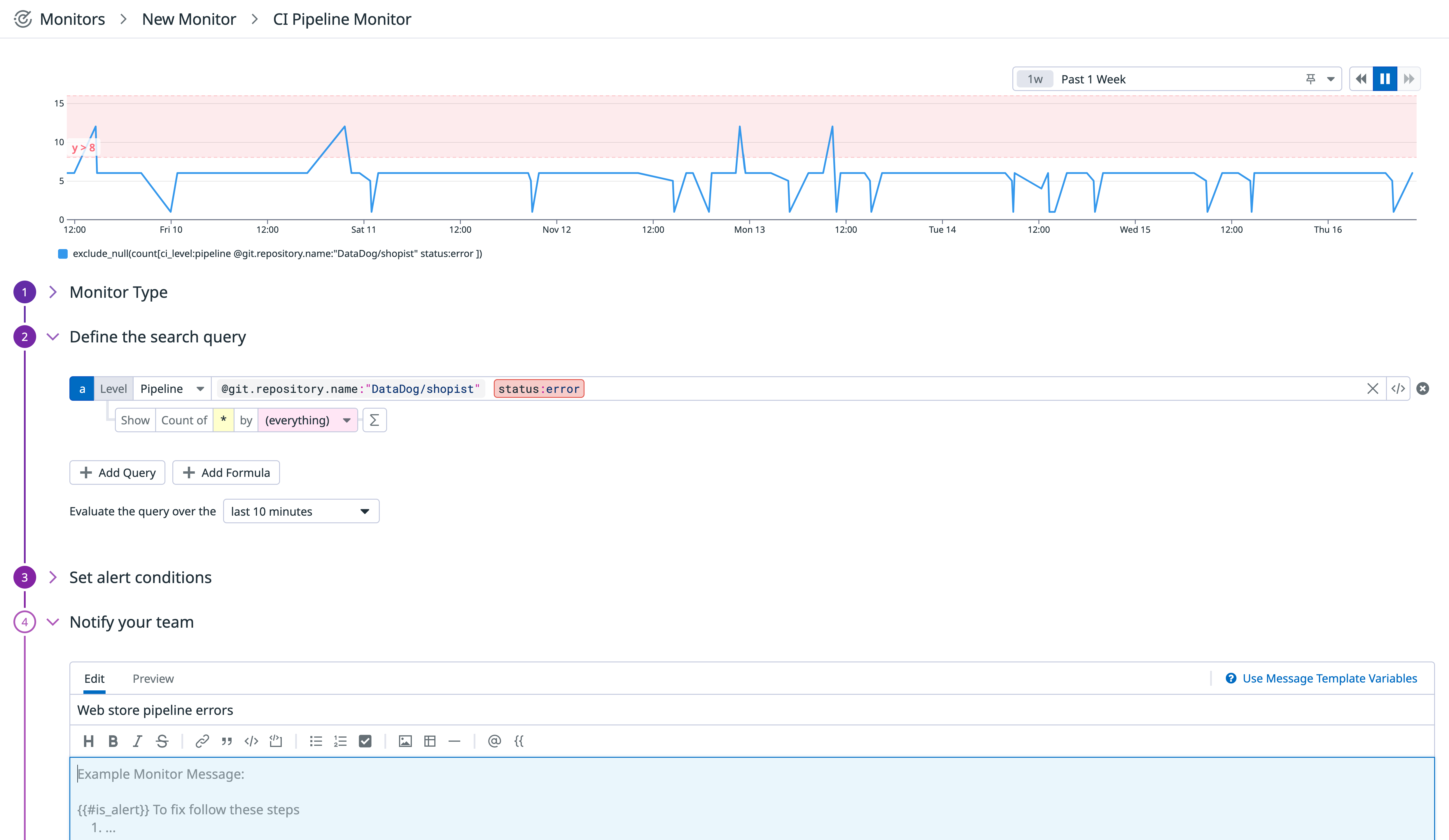The height and width of the screenshot is (840, 1449).
Task: Click the Add Formula button
Action: (x=226, y=472)
